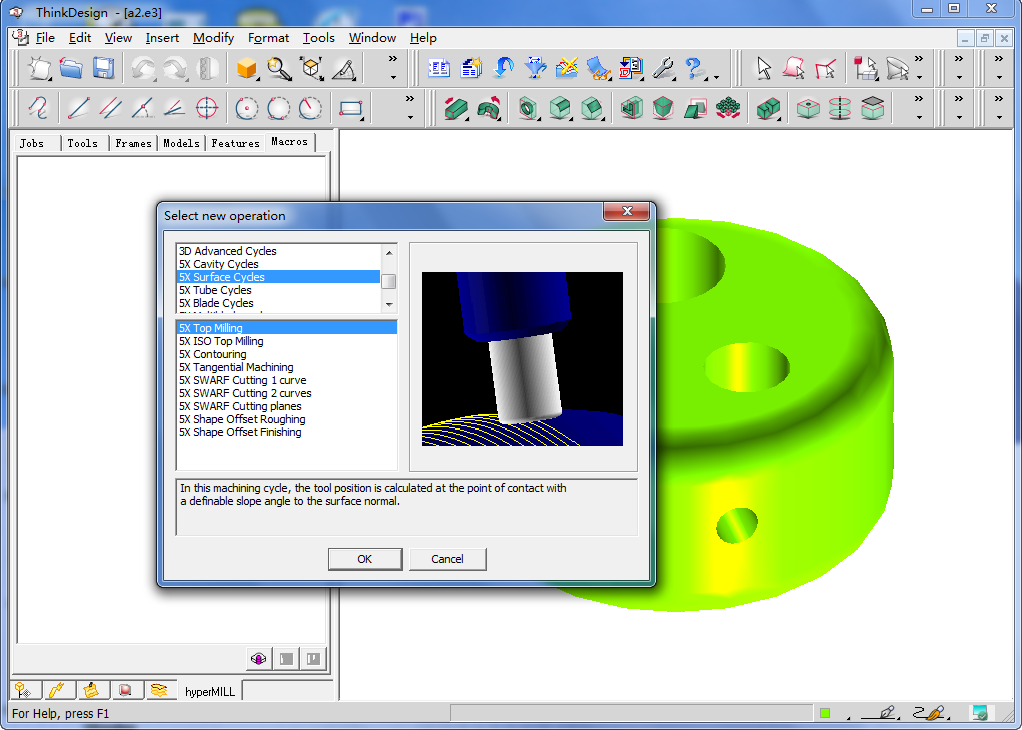Select the spline curve tool
Screen dimensions: 1022x730
(38, 108)
